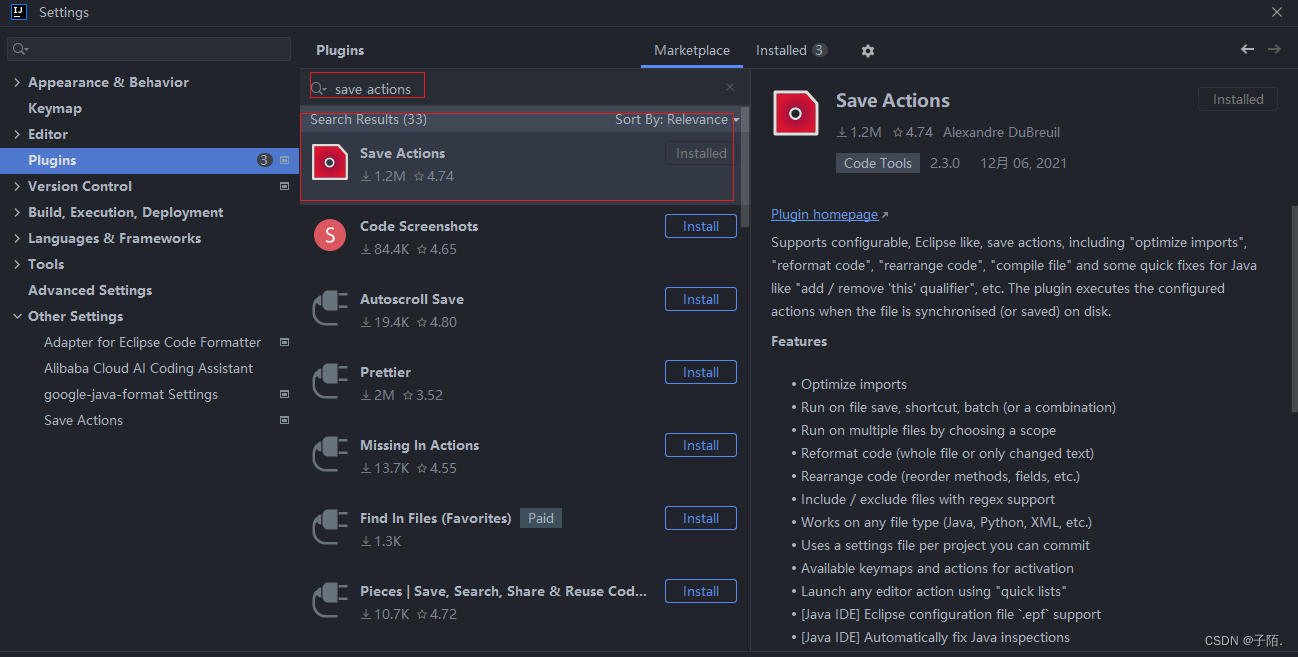The image size is (1298, 657).
Task: Select the Autoscroll Save result title
Action: click(412, 299)
